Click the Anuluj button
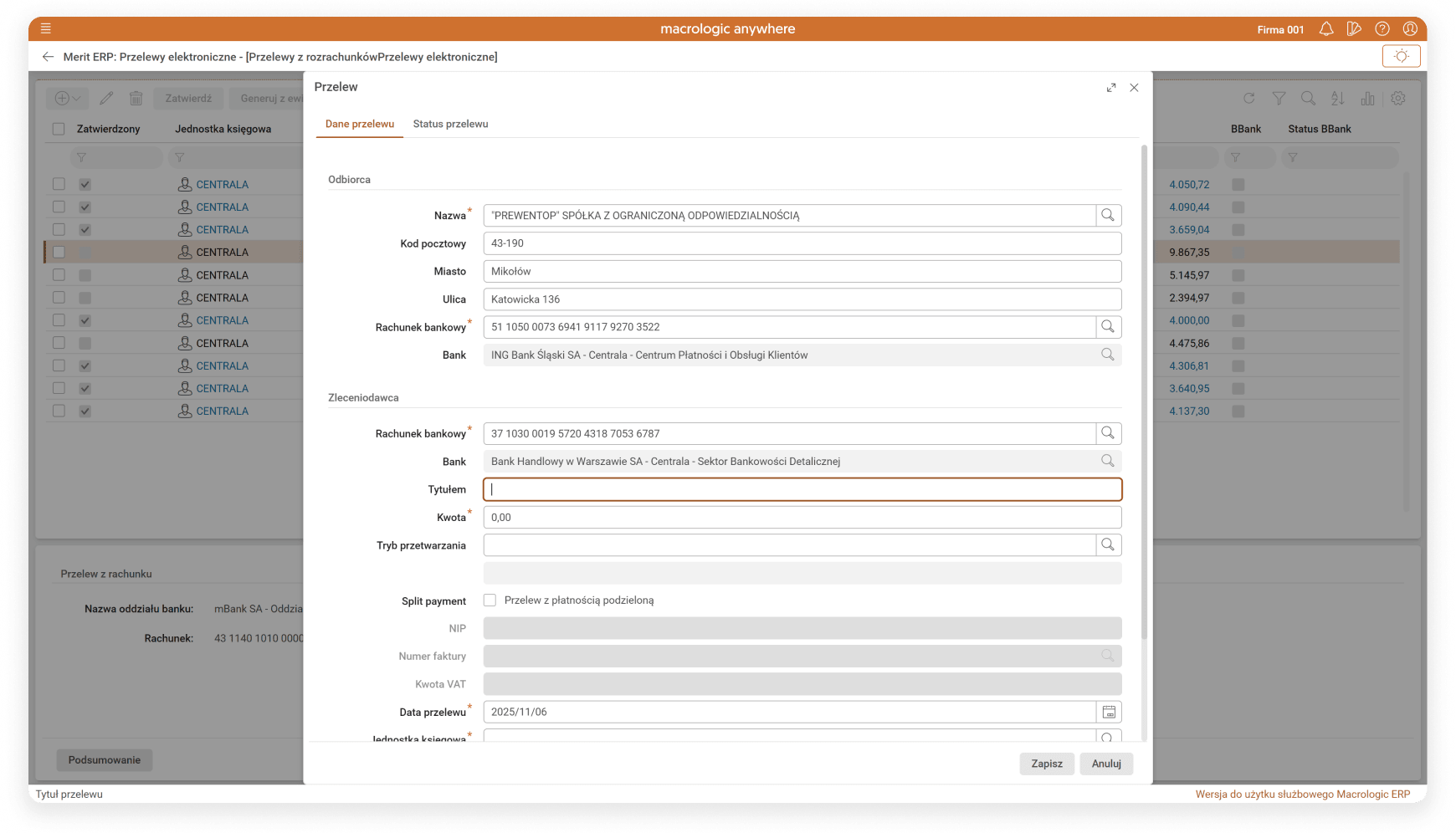Screen dimensions: 1456x833 tap(1106, 764)
